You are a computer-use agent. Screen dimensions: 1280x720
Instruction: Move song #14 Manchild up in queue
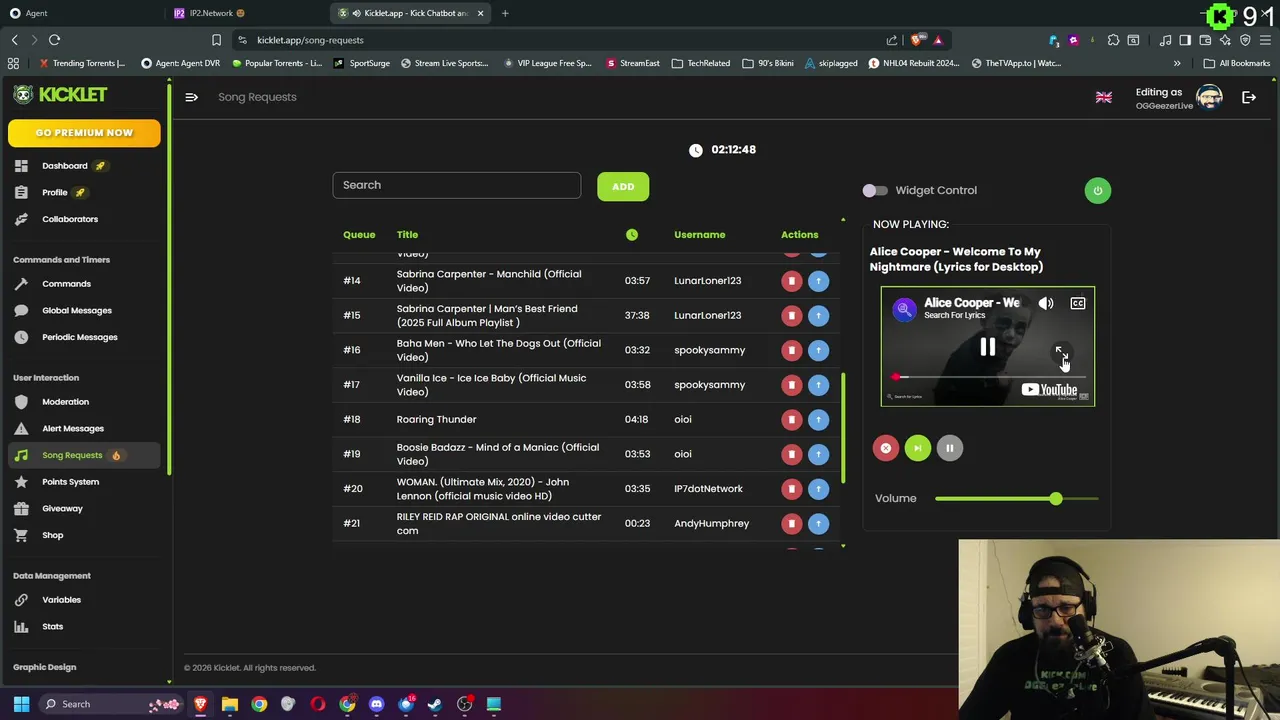point(818,281)
